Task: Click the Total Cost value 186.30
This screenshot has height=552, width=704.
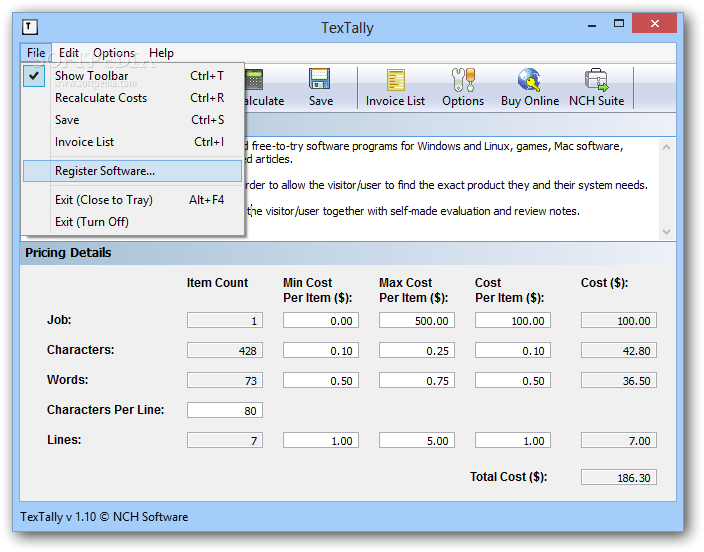Action: pos(619,477)
